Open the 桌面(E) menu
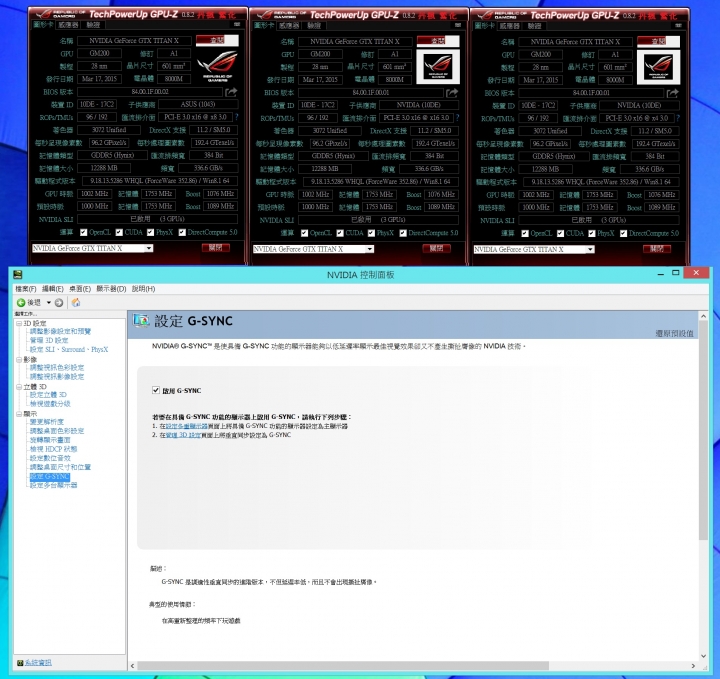 [80, 289]
